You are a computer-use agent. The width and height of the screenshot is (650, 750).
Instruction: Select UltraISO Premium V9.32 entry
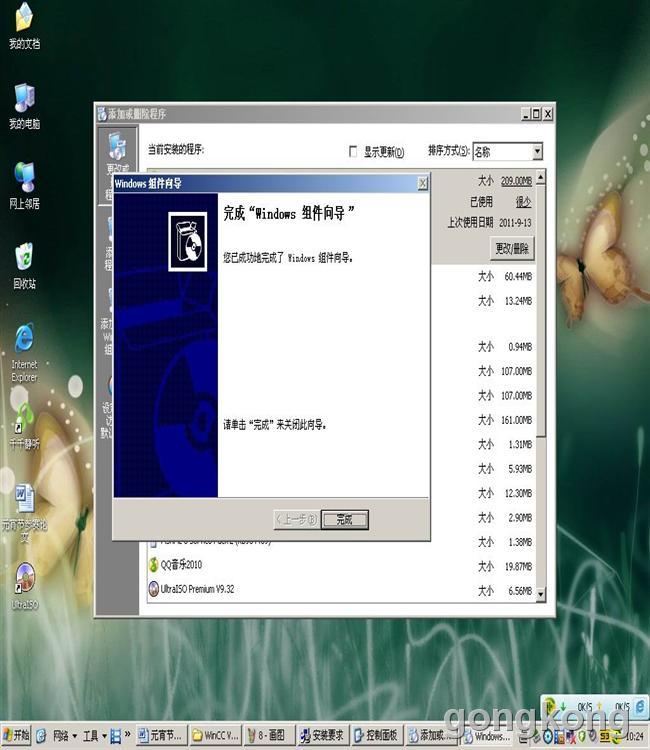(x=197, y=590)
